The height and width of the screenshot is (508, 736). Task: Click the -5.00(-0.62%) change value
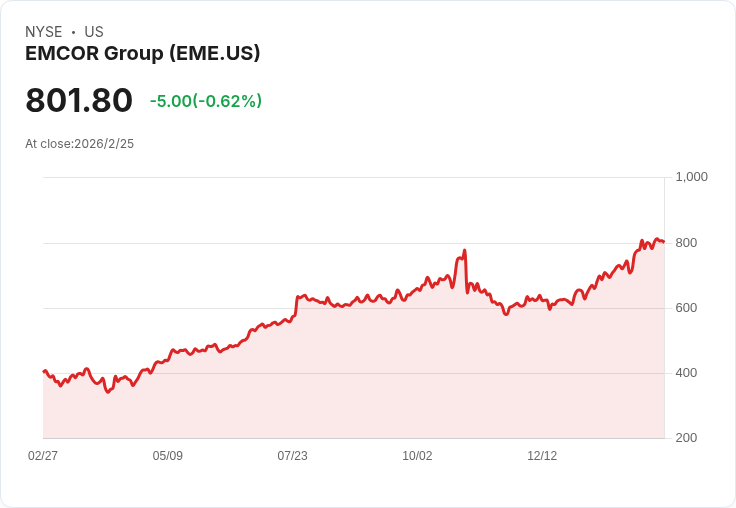(206, 101)
